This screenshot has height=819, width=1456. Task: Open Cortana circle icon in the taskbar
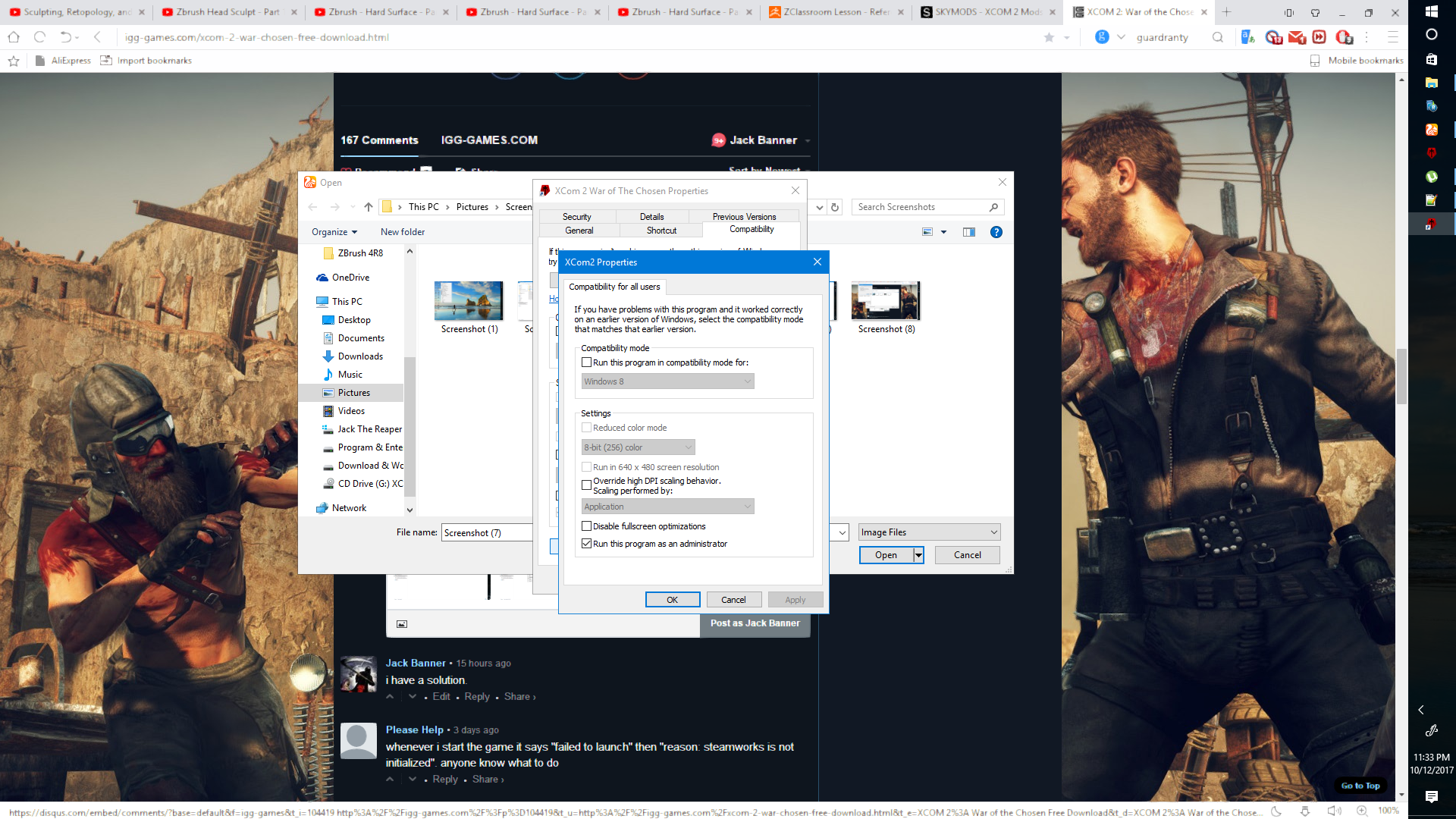tap(1432, 35)
